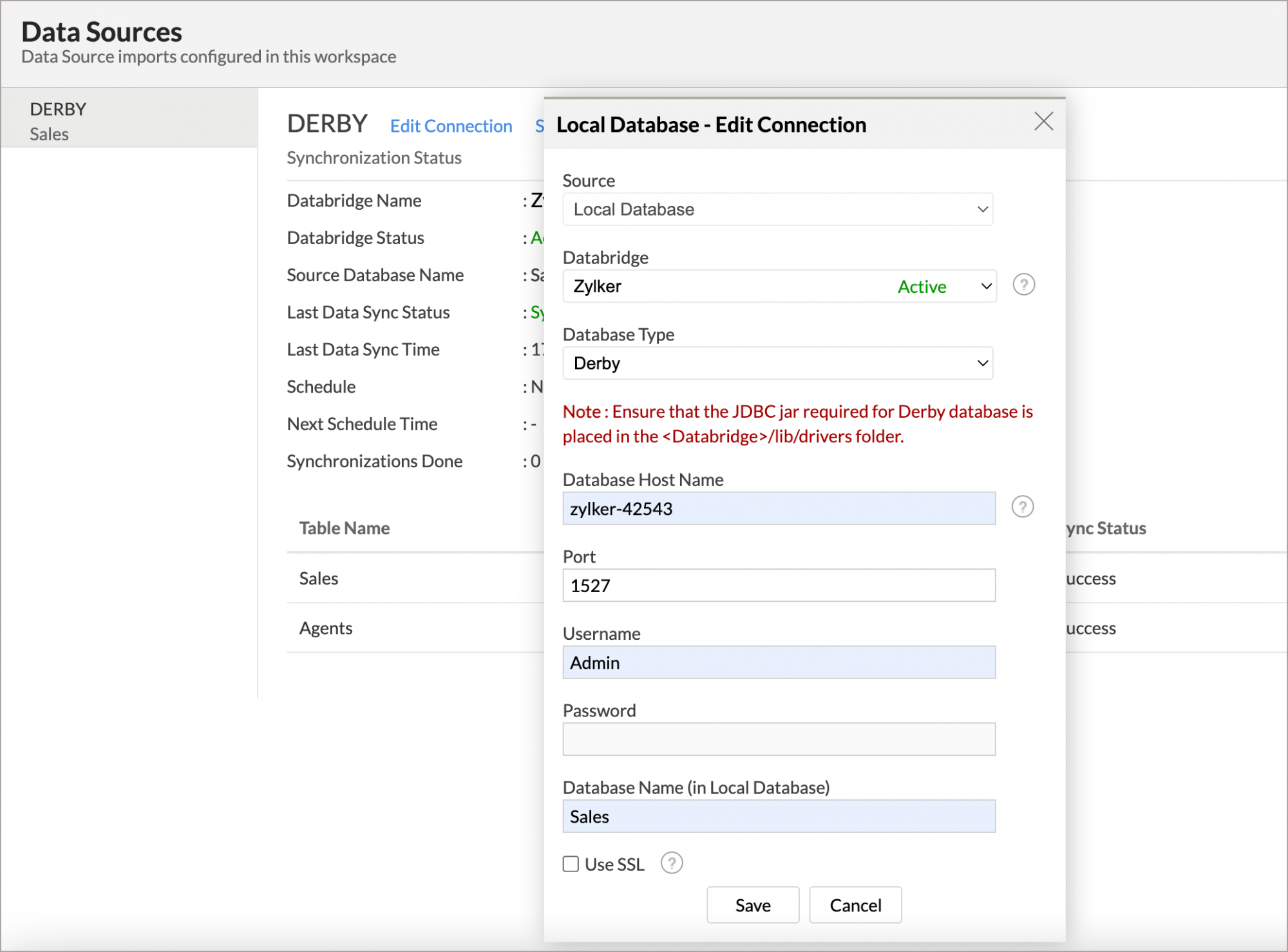Save the connection settings
Viewport: 1288px width, 952px height.
(x=752, y=904)
